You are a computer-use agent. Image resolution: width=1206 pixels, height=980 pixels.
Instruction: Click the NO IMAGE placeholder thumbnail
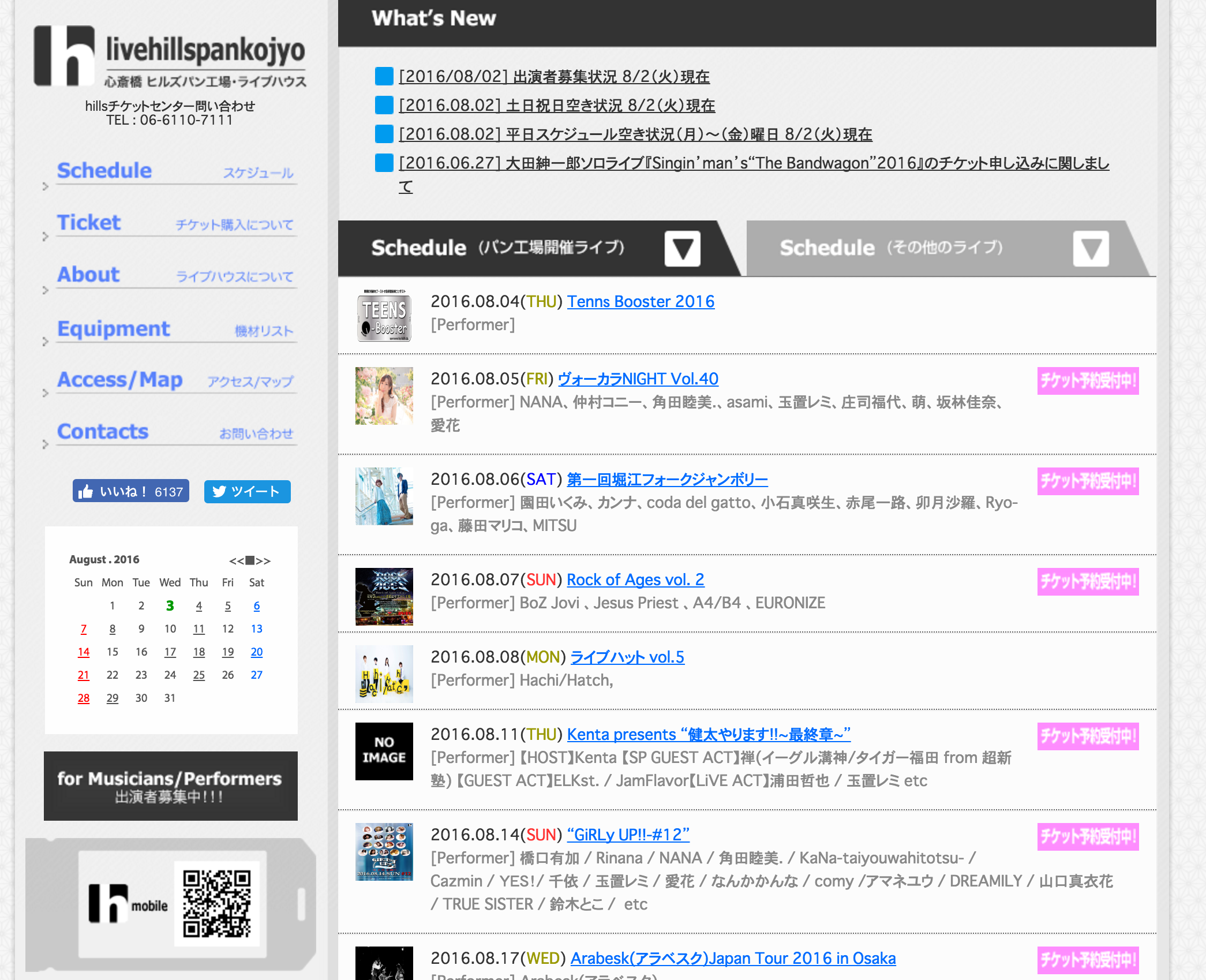click(384, 751)
